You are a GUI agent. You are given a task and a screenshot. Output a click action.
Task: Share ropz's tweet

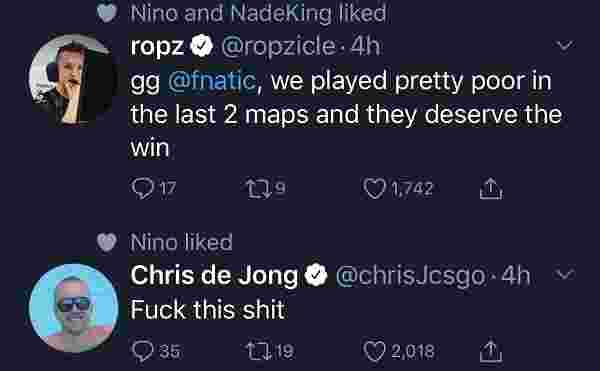[x=491, y=189]
